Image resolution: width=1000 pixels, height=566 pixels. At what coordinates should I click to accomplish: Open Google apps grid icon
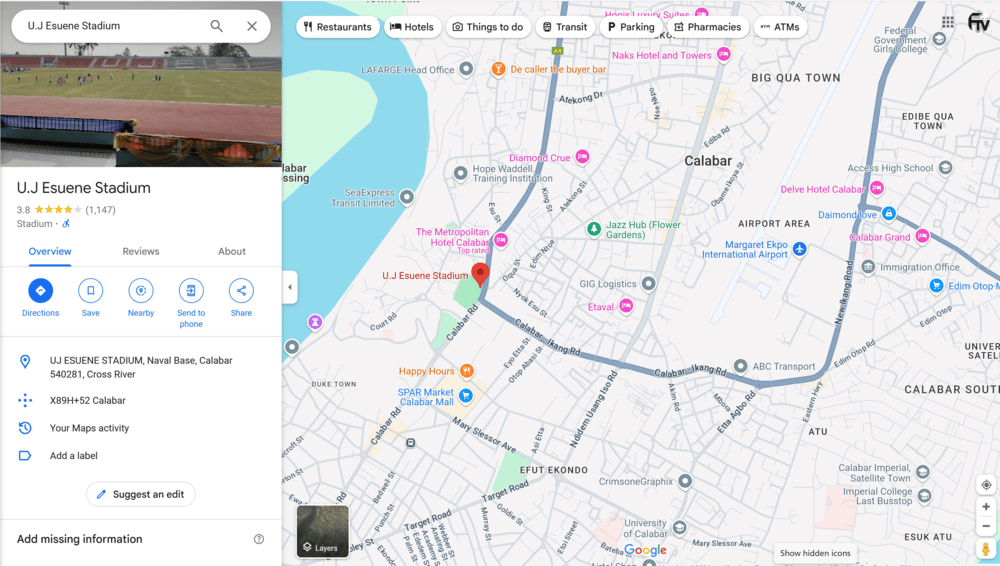tap(948, 22)
